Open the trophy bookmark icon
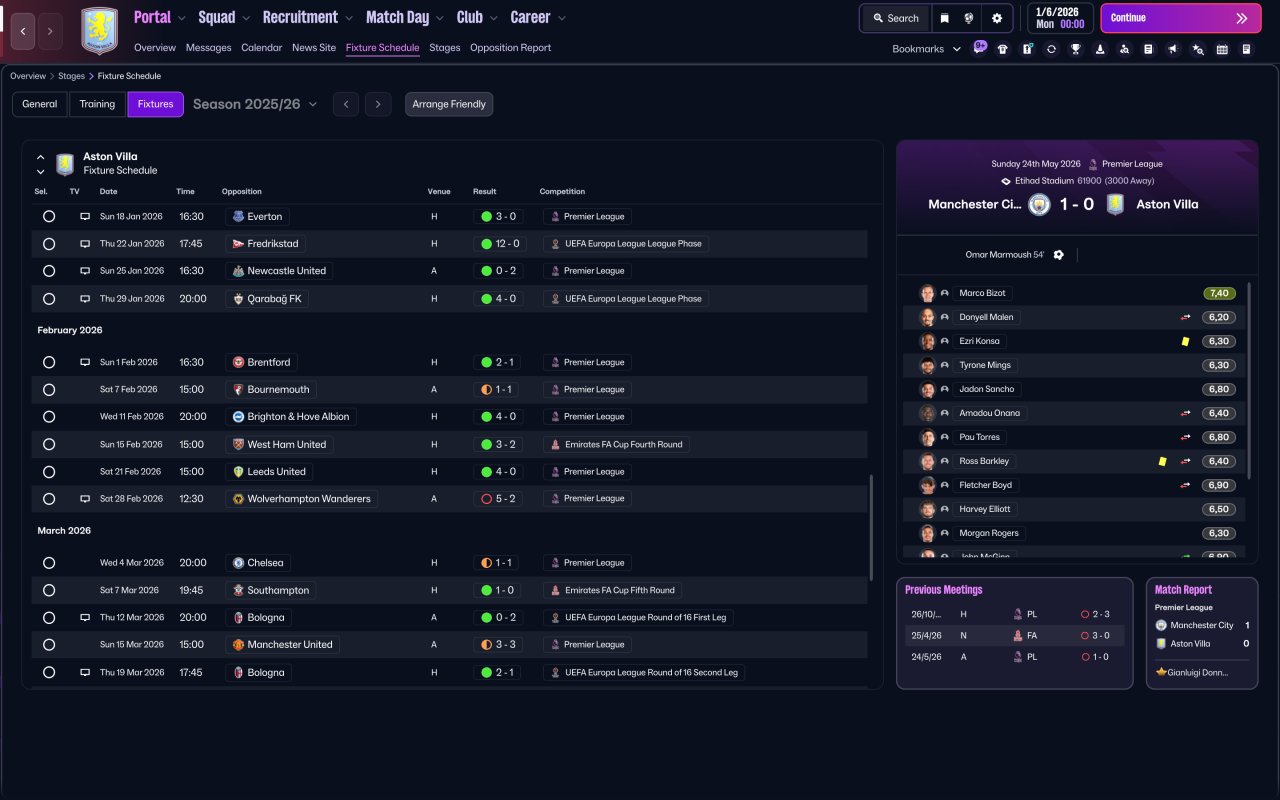1280x800 pixels. click(1076, 49)
